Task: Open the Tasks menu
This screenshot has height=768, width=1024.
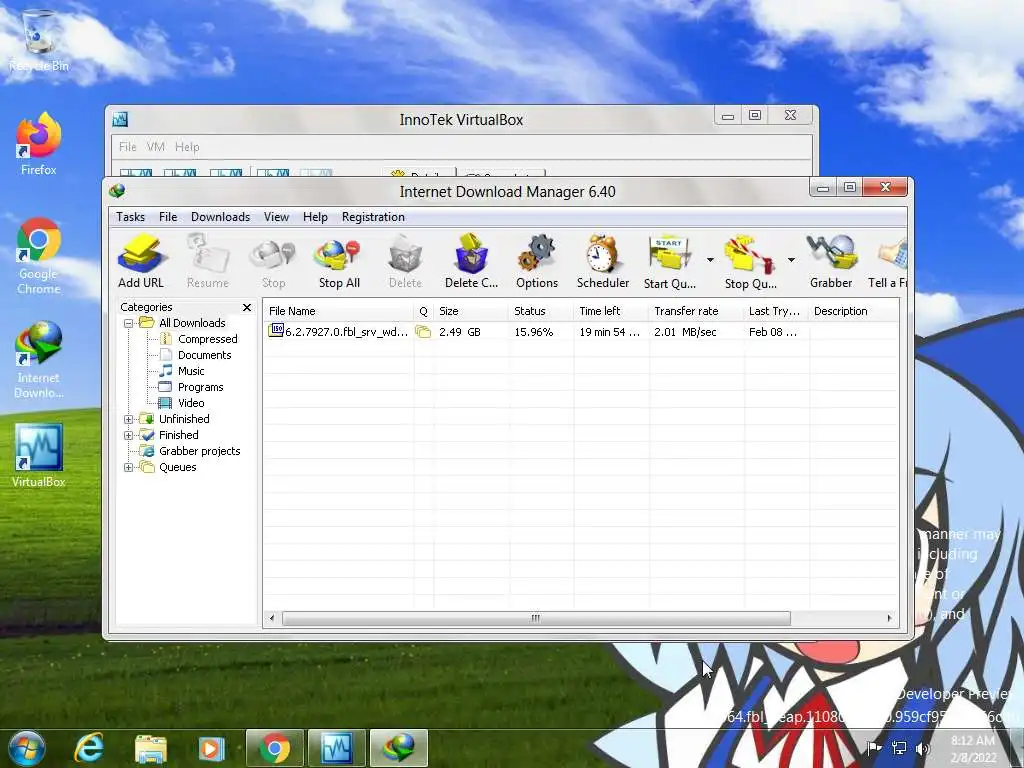Action: (130, 217)
